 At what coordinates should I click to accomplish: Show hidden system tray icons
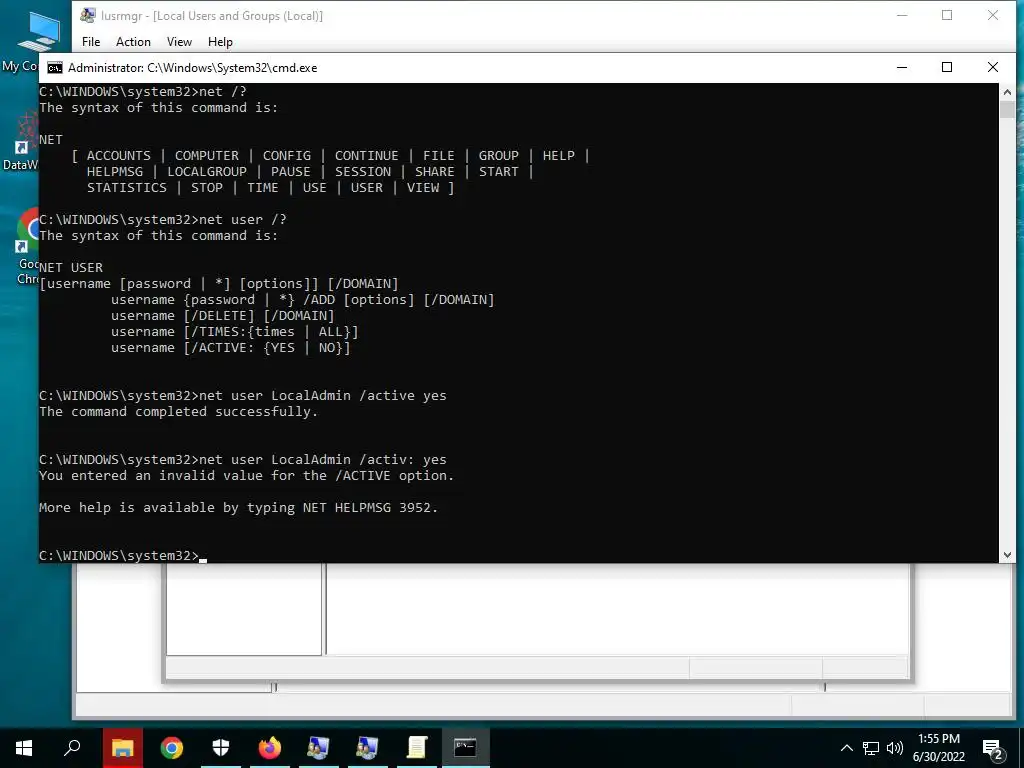click(846, 748)
